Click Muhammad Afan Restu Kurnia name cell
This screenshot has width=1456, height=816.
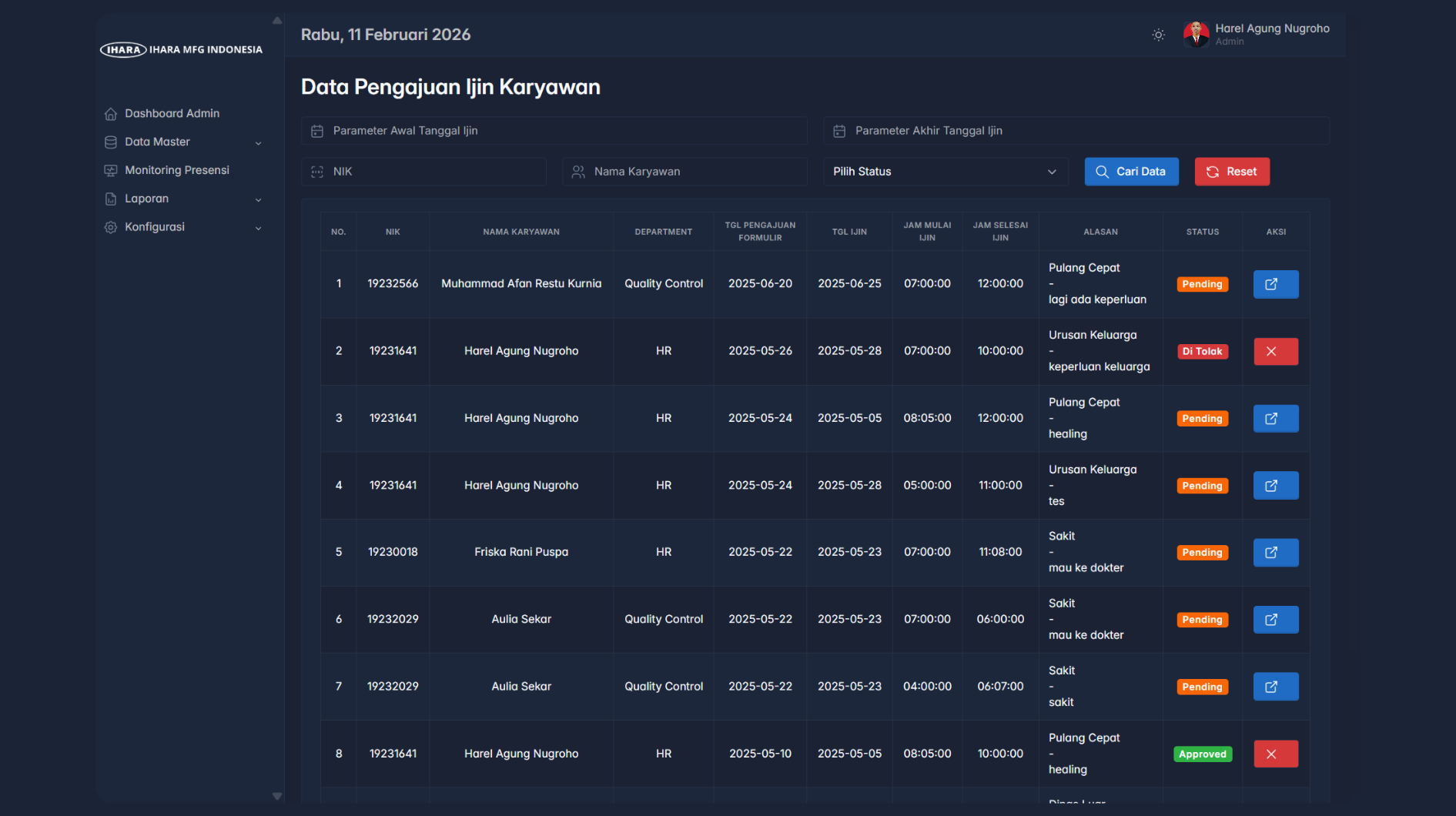(x=521, y=284)
